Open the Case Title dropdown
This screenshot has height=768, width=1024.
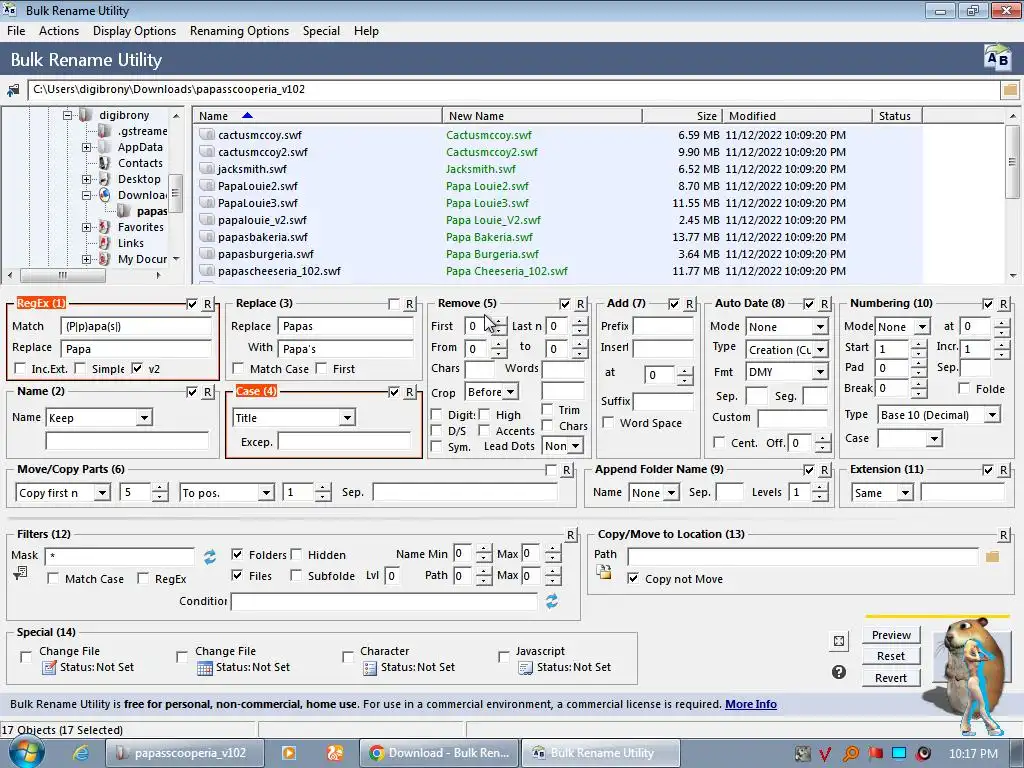tap(347, 418)
